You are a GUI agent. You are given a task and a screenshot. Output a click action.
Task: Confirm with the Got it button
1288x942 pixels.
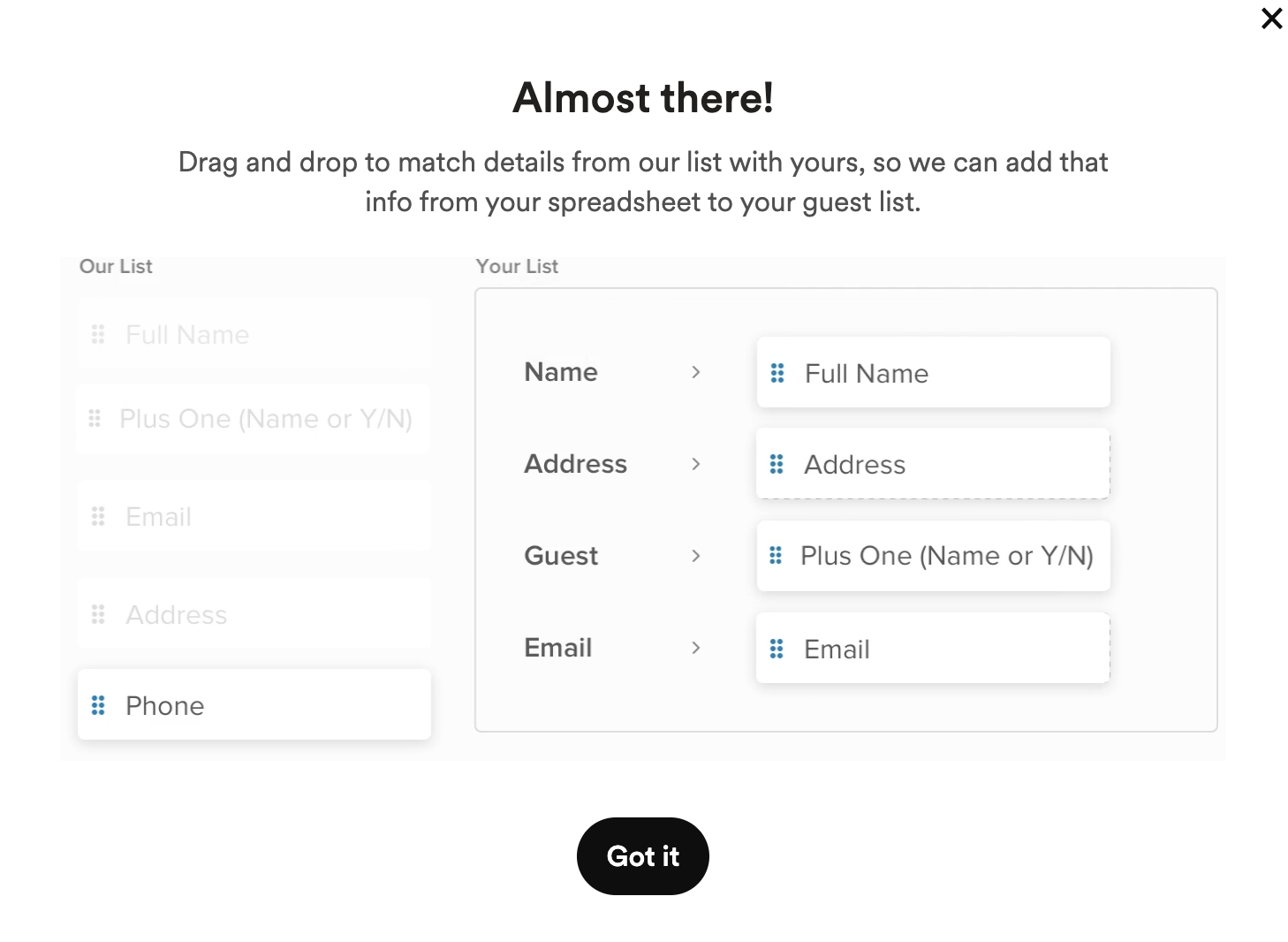pyautogui.click(x=643, y=856)
